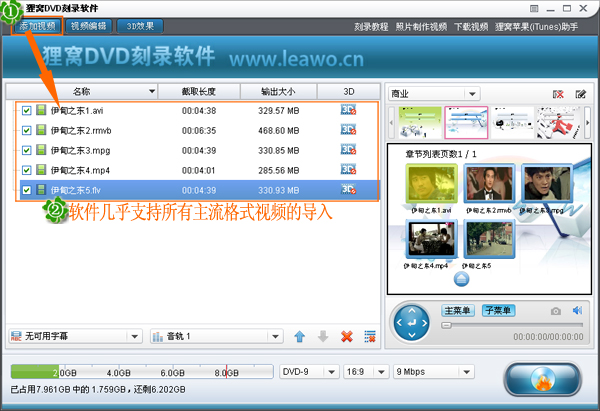Take a snapshot with camera icon

pyautogui.click(x=556, y=311)
